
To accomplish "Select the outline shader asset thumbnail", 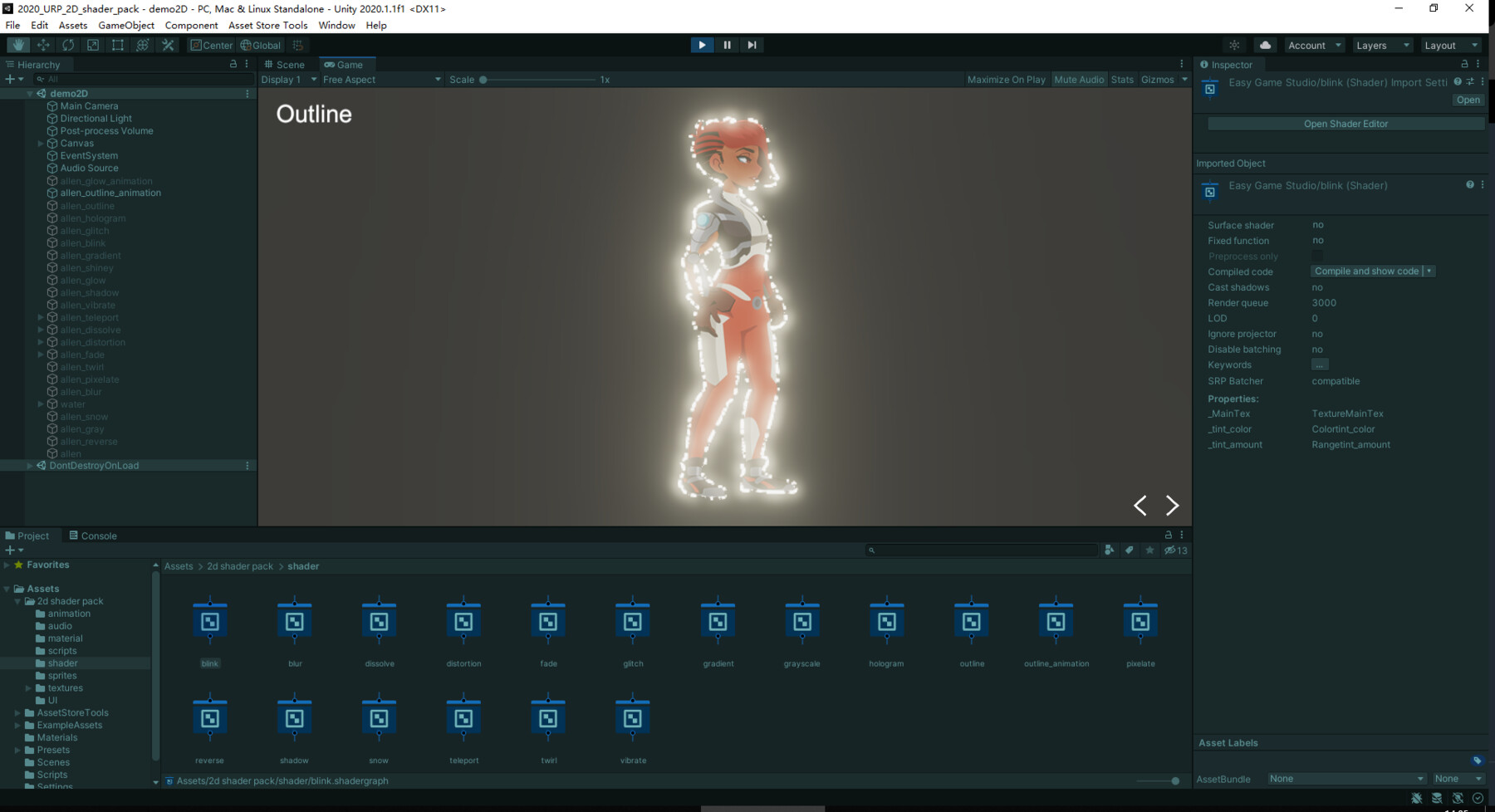I will pyautogui.click(x=970, y=620).
